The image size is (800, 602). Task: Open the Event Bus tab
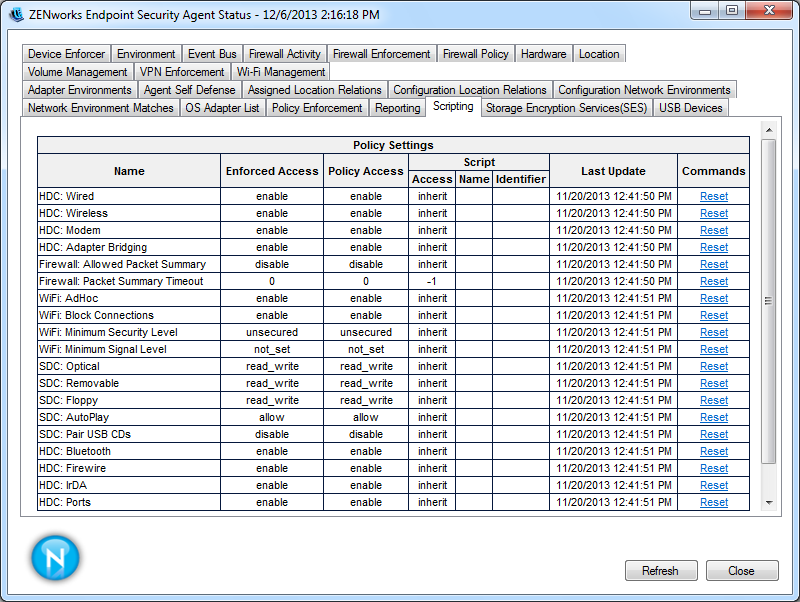click(212, 54)
